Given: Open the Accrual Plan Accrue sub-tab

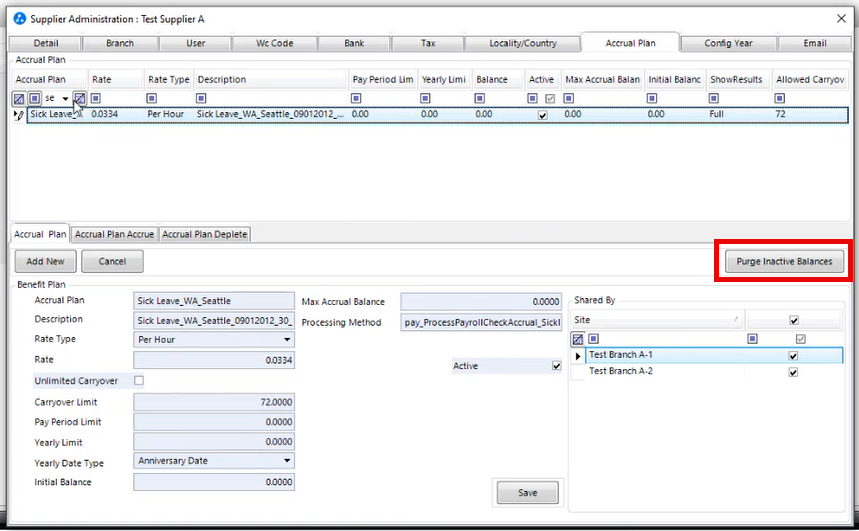Looking at the screenshot, I should pyautogui.click(x=114, y=235).
